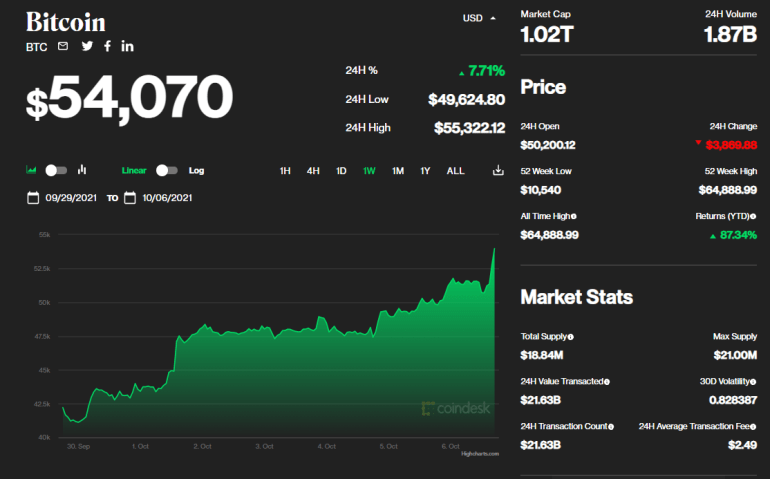This screenshot has width=770, height=479.
Task: Show the ALL time range
Action: pos(455,171)
